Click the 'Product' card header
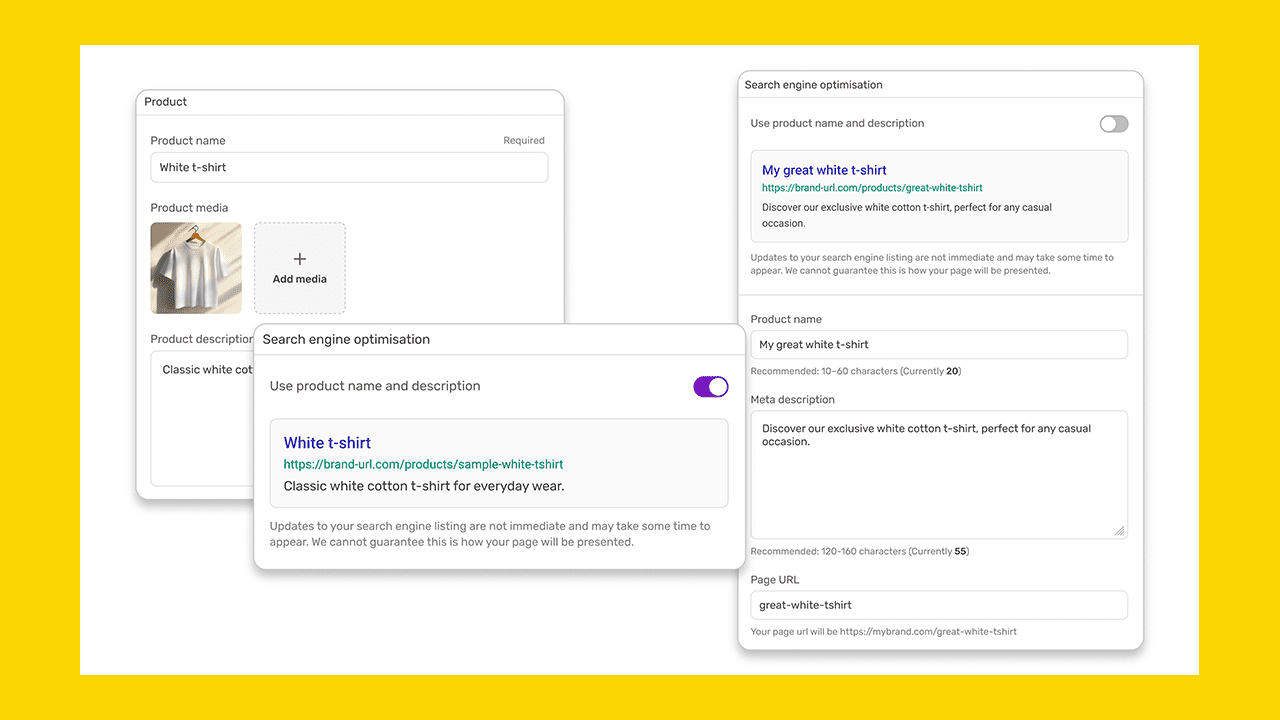The width and height of the screenshot is (1280, 720). [x=166, y=102]
